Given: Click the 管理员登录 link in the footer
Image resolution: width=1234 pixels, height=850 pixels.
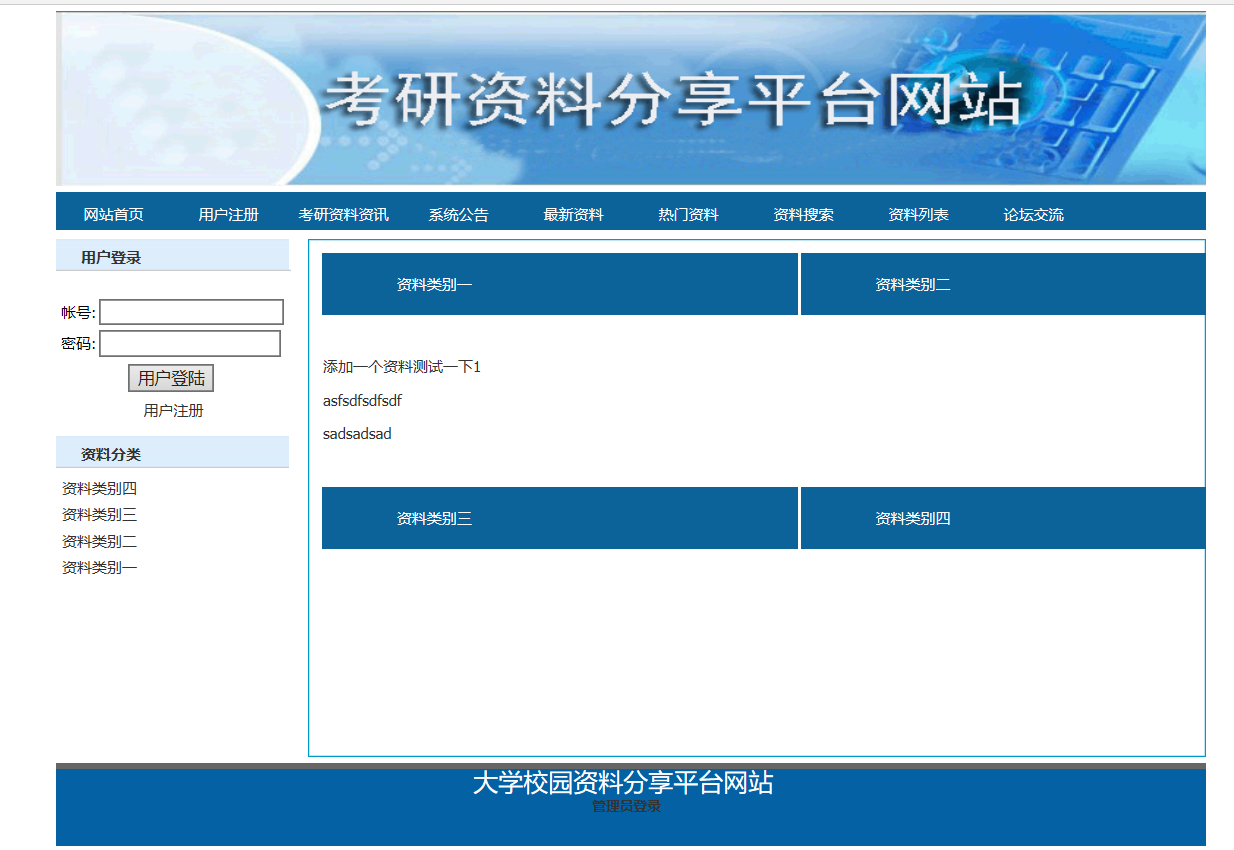Looking at the screenshot, I should (x=626, y=806).
